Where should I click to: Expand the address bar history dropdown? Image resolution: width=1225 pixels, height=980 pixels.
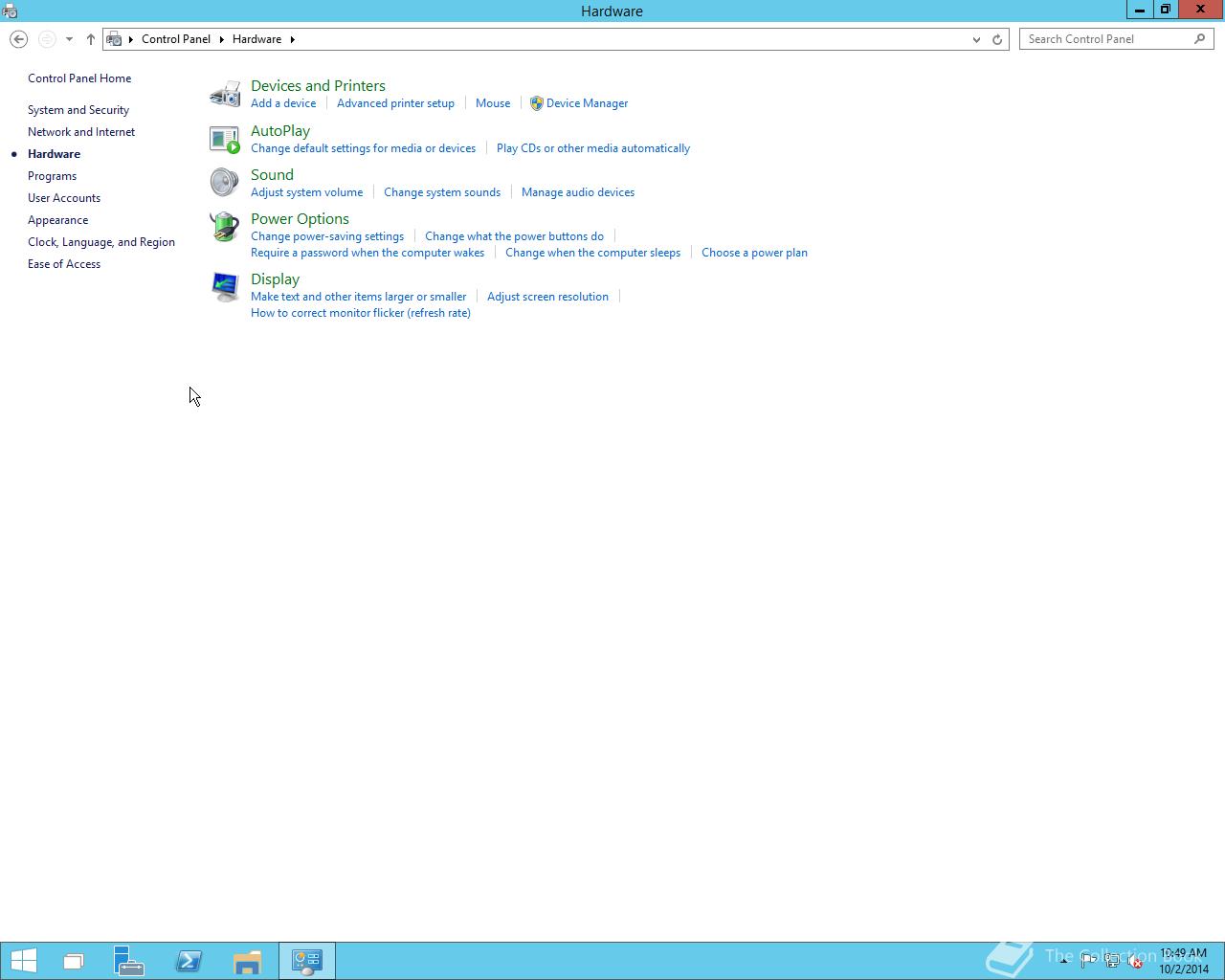[976, 39]
